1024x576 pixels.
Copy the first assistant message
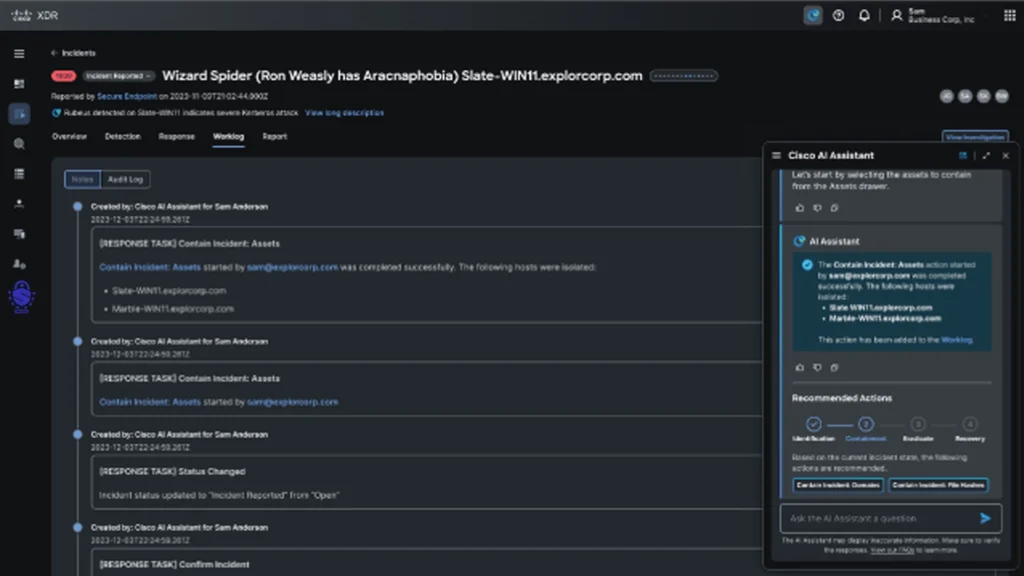[x=834, y=208]
